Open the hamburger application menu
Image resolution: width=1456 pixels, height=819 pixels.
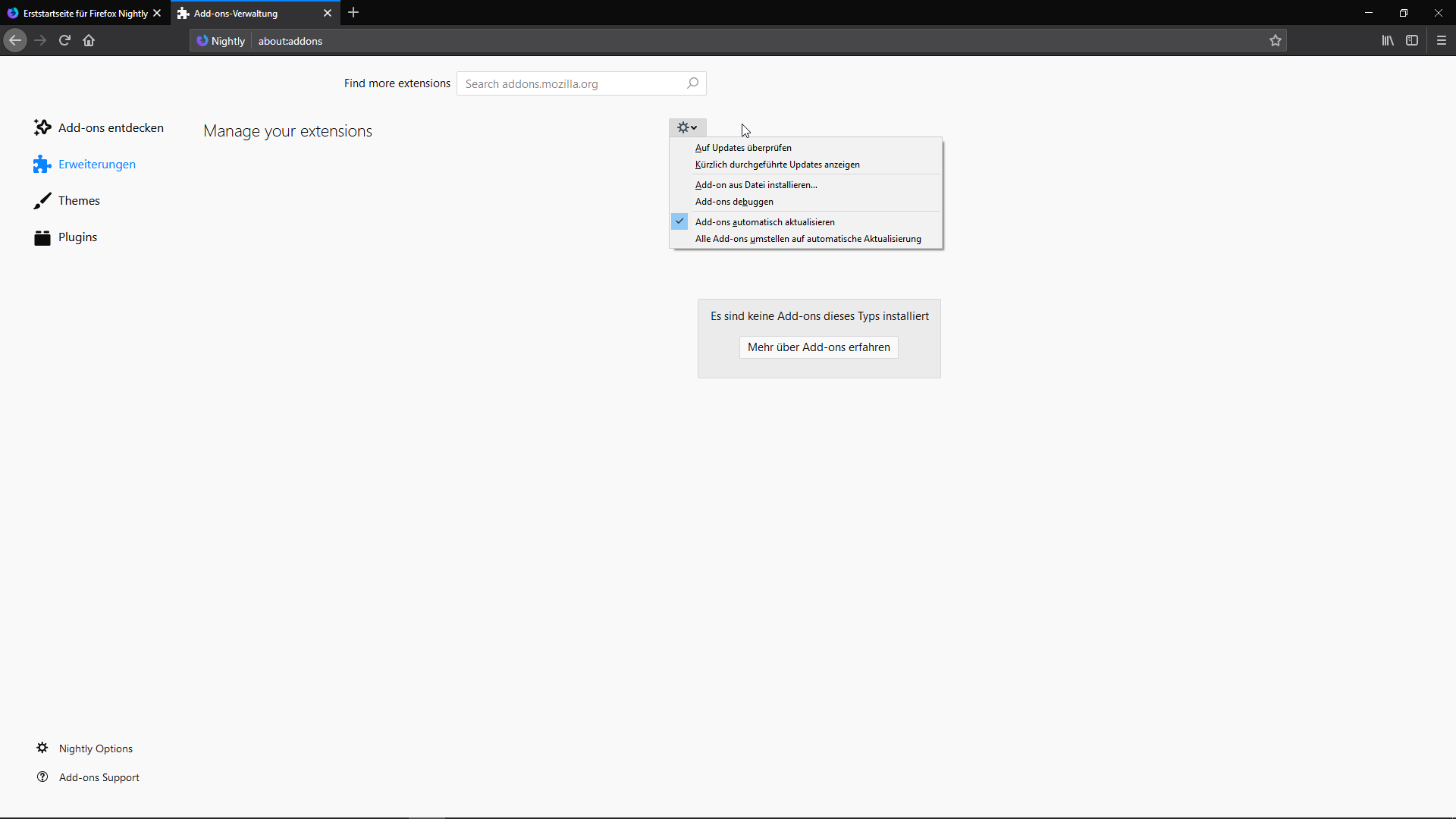[1442, 41]
